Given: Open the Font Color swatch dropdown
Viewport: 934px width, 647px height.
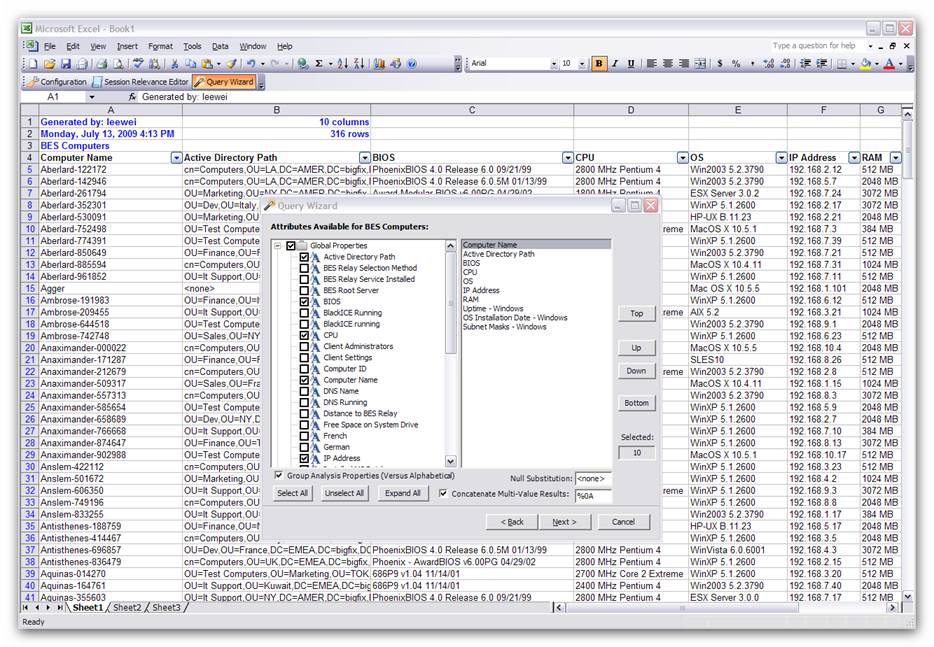Looking at the screenshot, I should [x=899, y=64].
